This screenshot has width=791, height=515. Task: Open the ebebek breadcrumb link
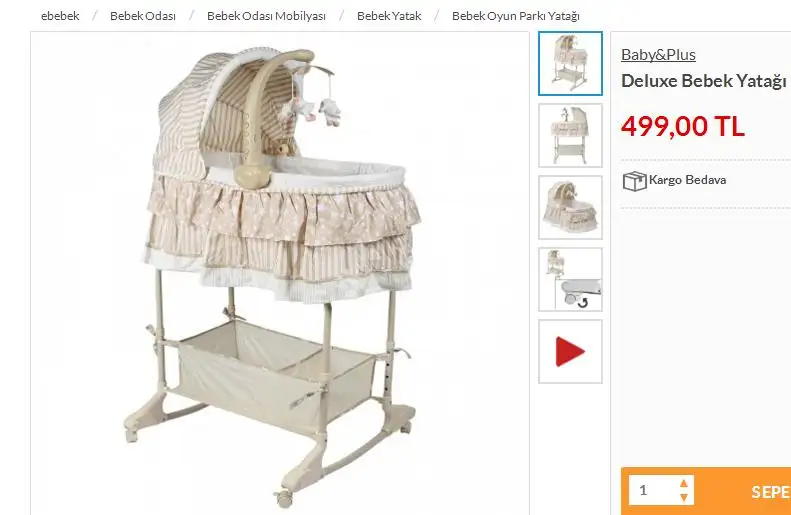[x=60, y=16]
